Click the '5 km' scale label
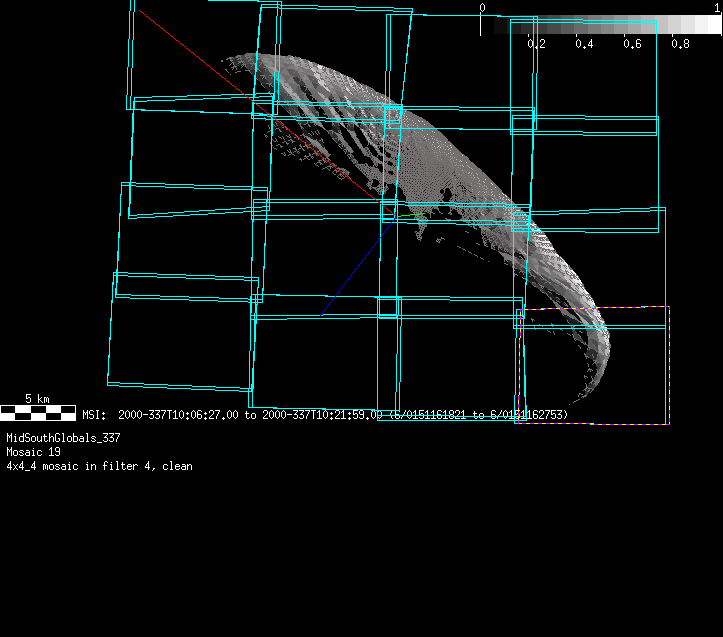Image resolution: width=723 pixels, height=637 pixels. pyautogui.click(x=37, y=399)
